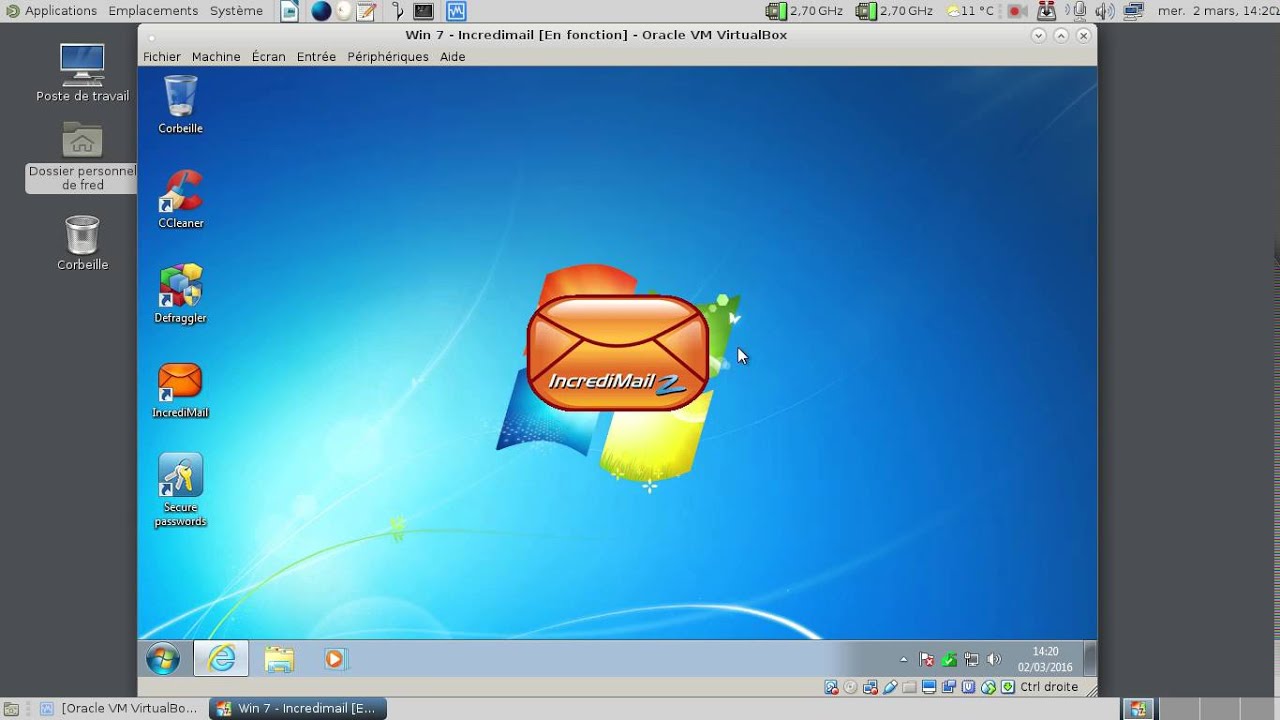Open the host desktop Corbeille trash
Image resolution: width=1280 pixels, height=720 pixels.
point(82,243)
